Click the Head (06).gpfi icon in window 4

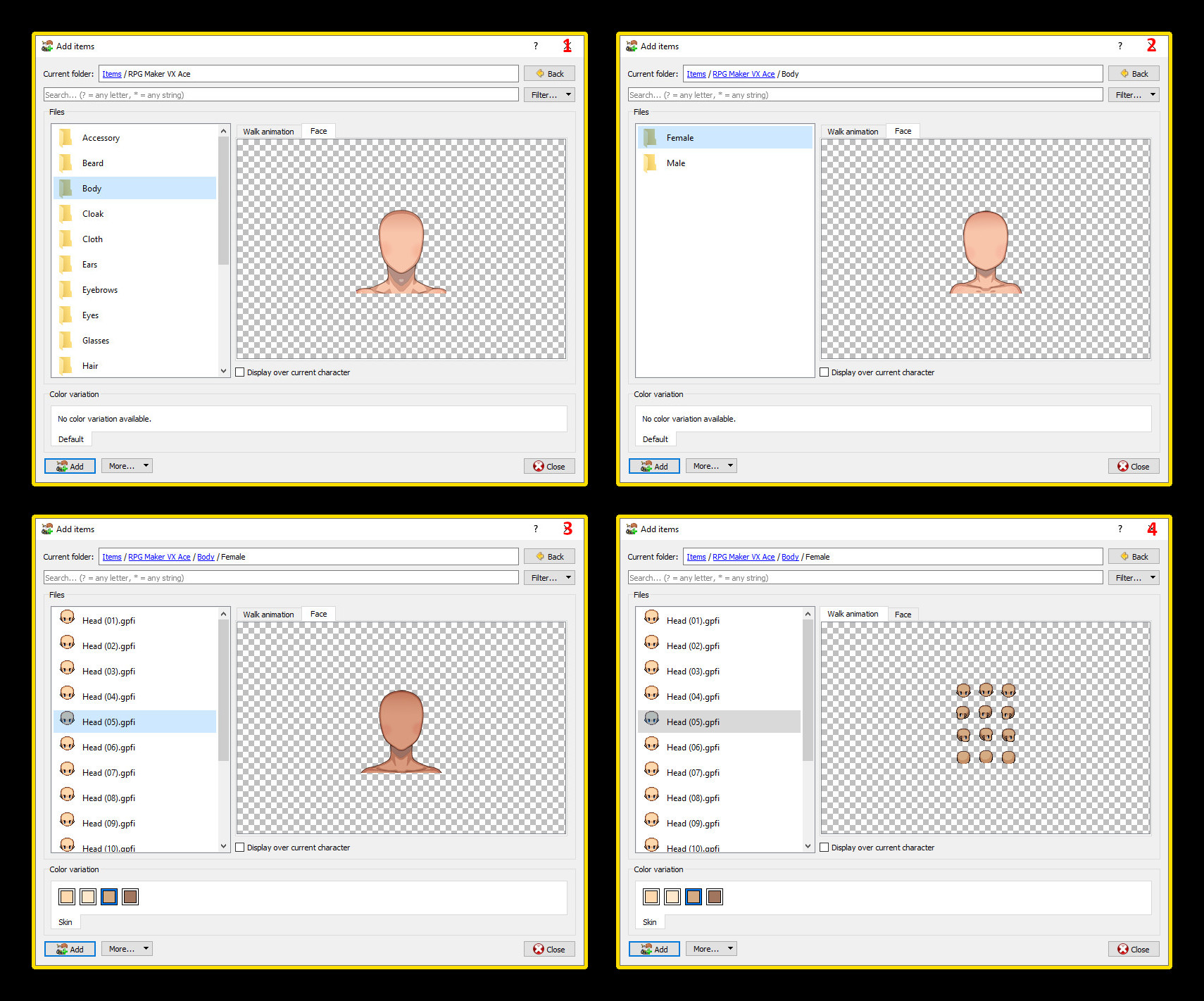click(652, 744)
